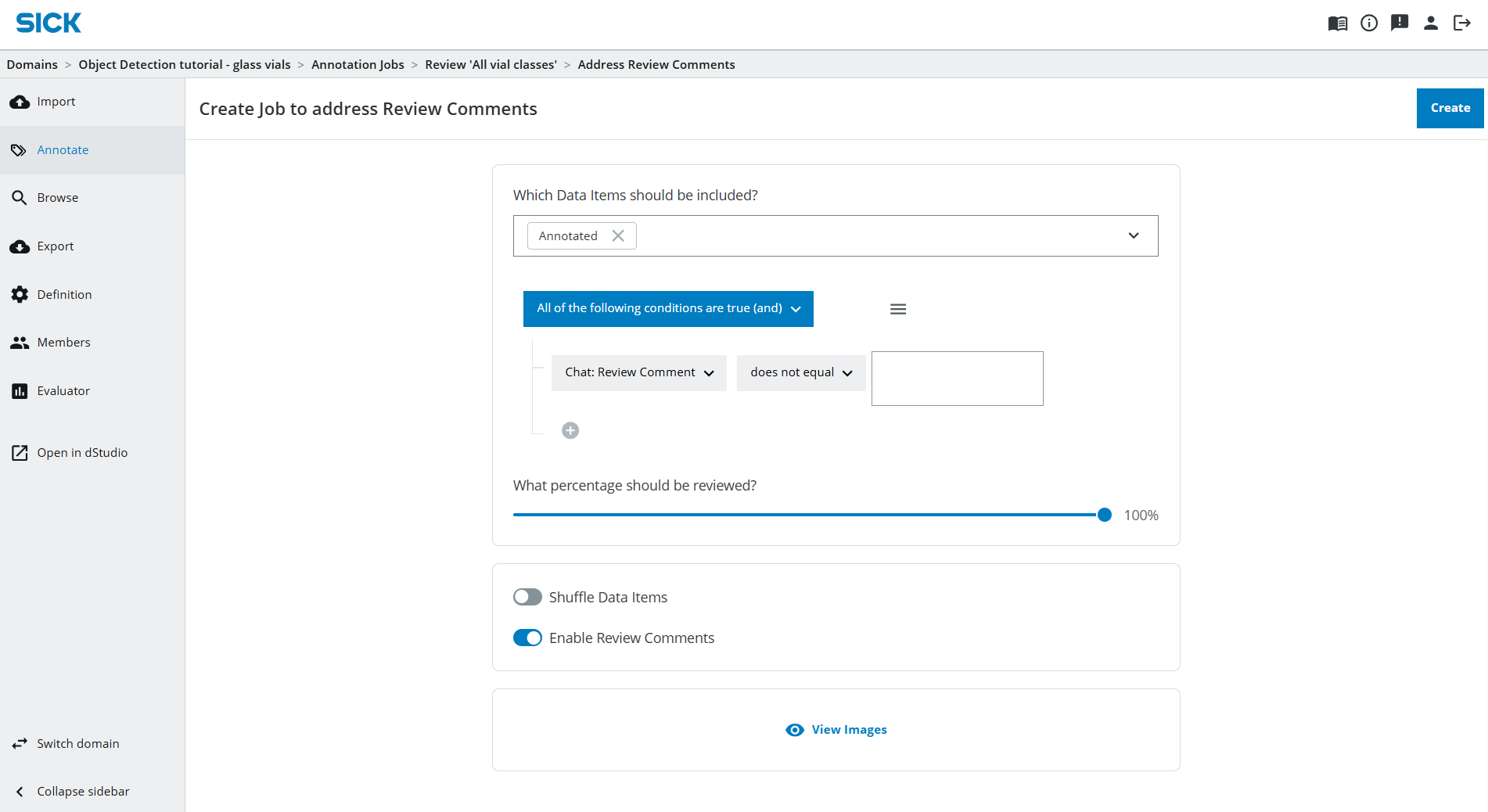Disable Enable Review Comments
The height and width of the screenshot is (812, 1488).
click(x=528, y=638)
